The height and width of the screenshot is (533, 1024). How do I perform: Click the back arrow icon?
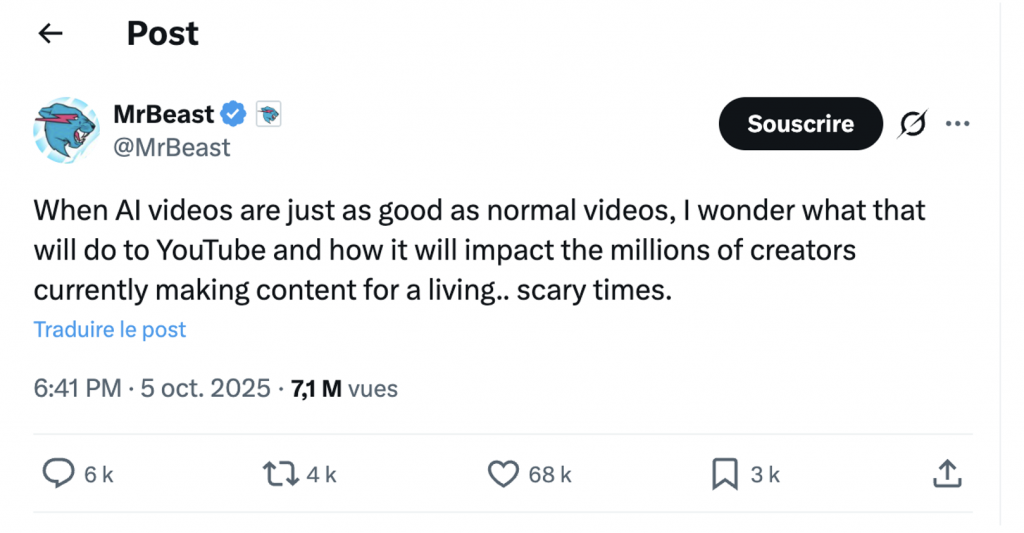coord(50,34)
